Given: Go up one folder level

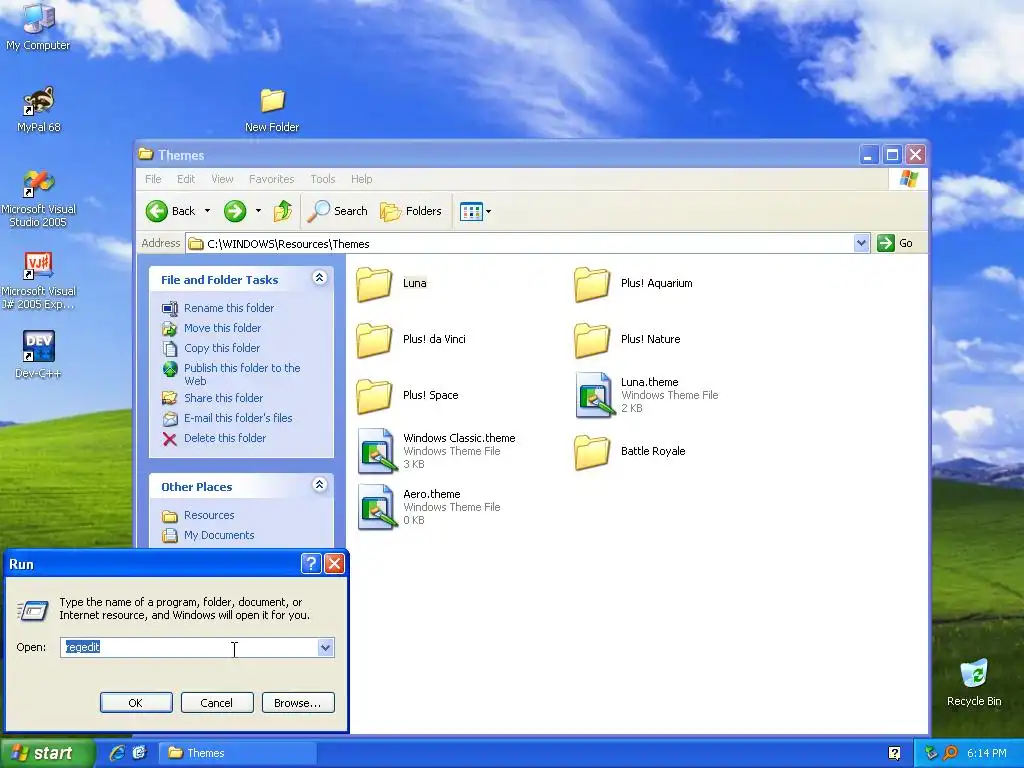Looking at the screenshot, I should pos(283,211).
